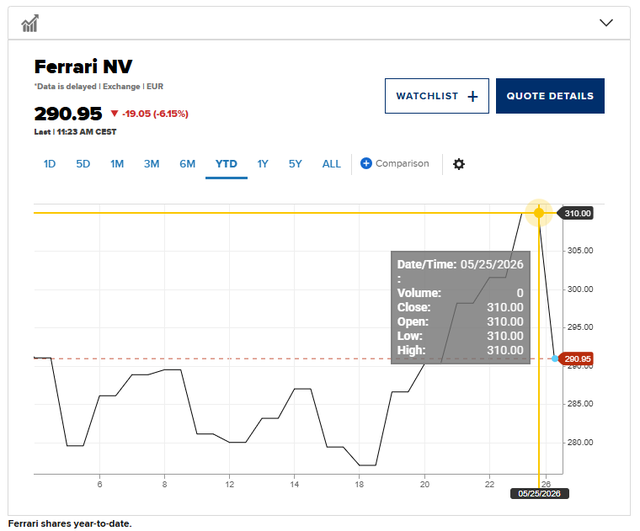
Task: Click the x-axis label 14
Action: [x=294, y=484]
